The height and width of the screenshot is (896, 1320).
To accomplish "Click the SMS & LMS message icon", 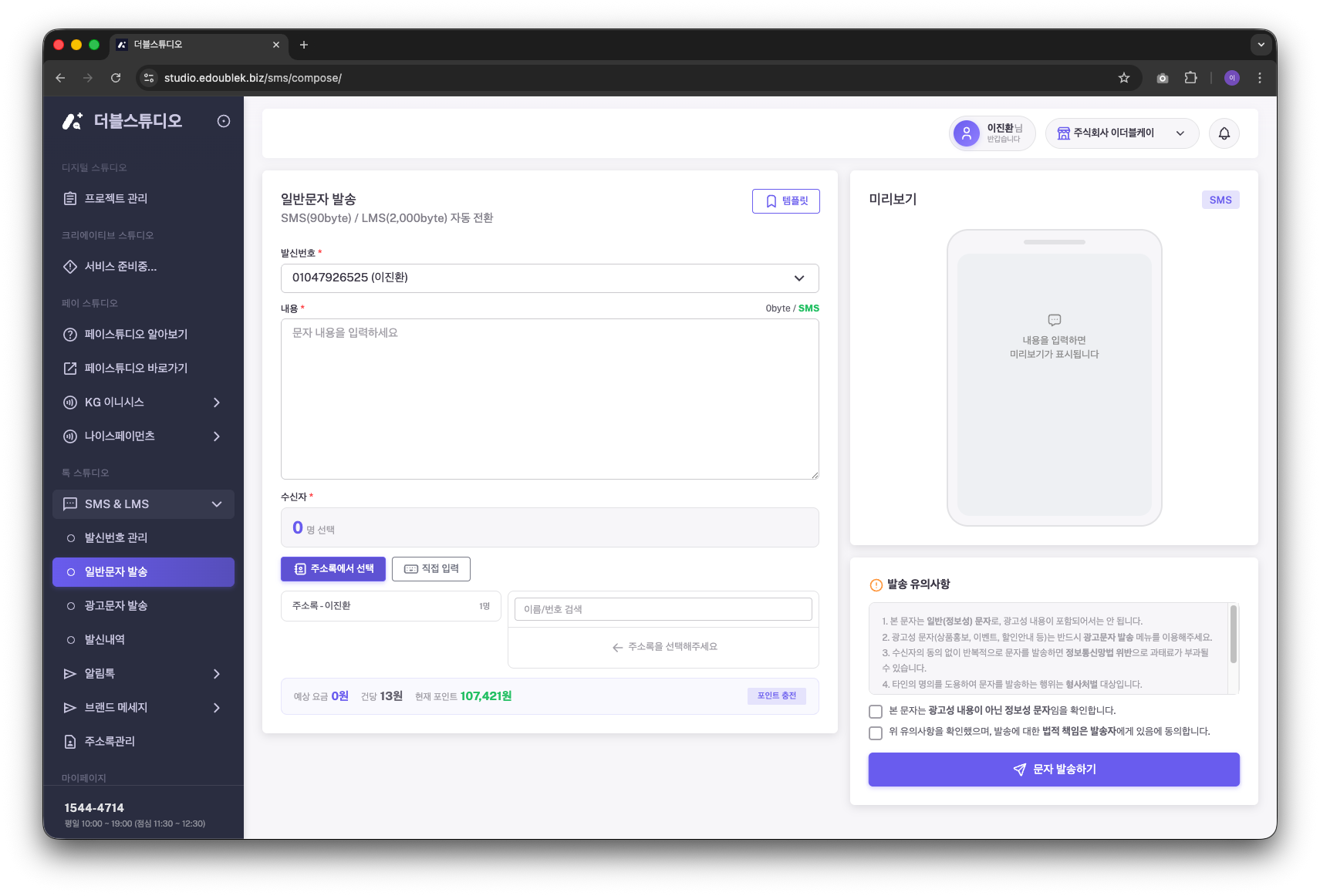I will coord(70,504).
